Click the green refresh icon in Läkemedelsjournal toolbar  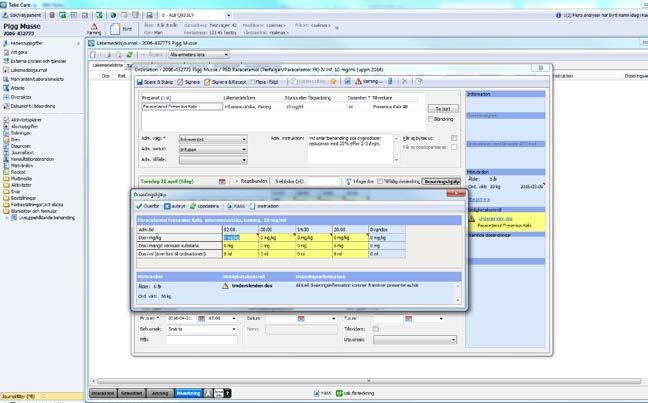point(129,55)
